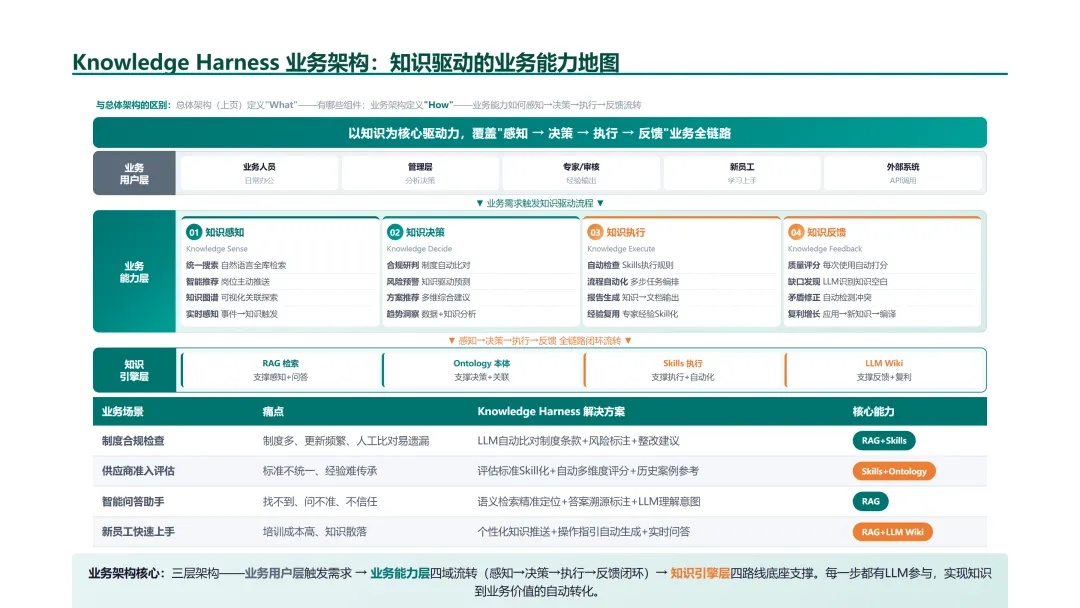Select the Ontology 本体 engine card
The height and width of the screenshot is (608, 1080).
[x=481, y=370]
